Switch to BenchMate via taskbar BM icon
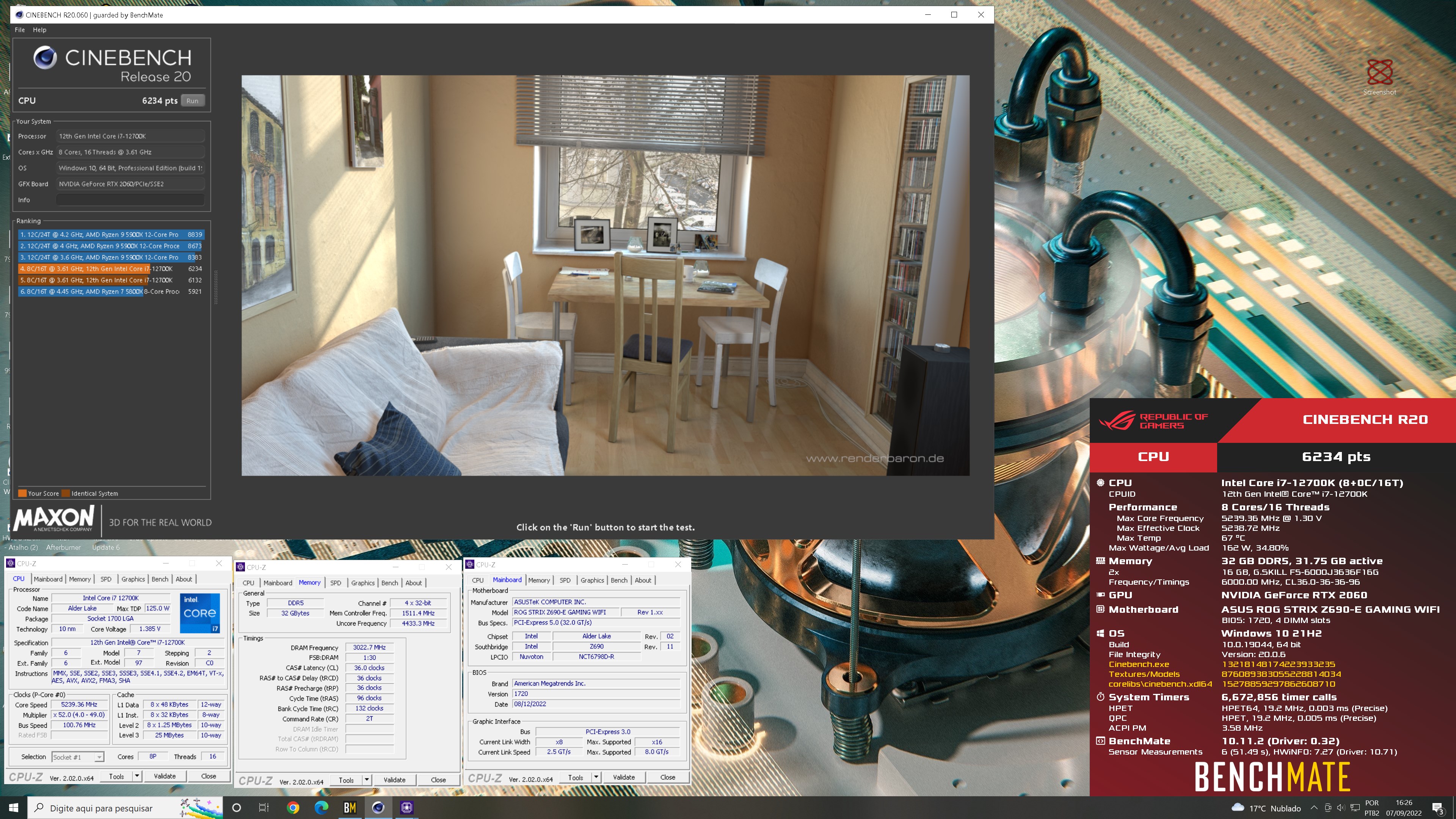Image resolution: width=1456 pixels, height=819 pixels. pyautogui.click(x=350, y=808)
